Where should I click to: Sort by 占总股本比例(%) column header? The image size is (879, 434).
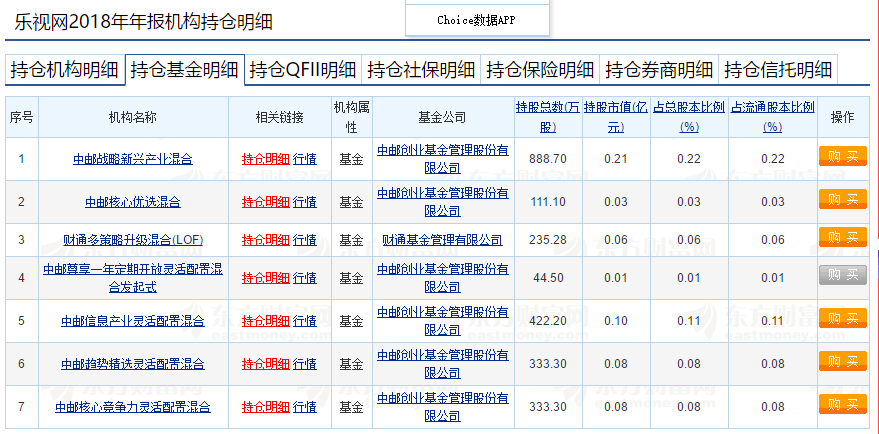(689, 117)
